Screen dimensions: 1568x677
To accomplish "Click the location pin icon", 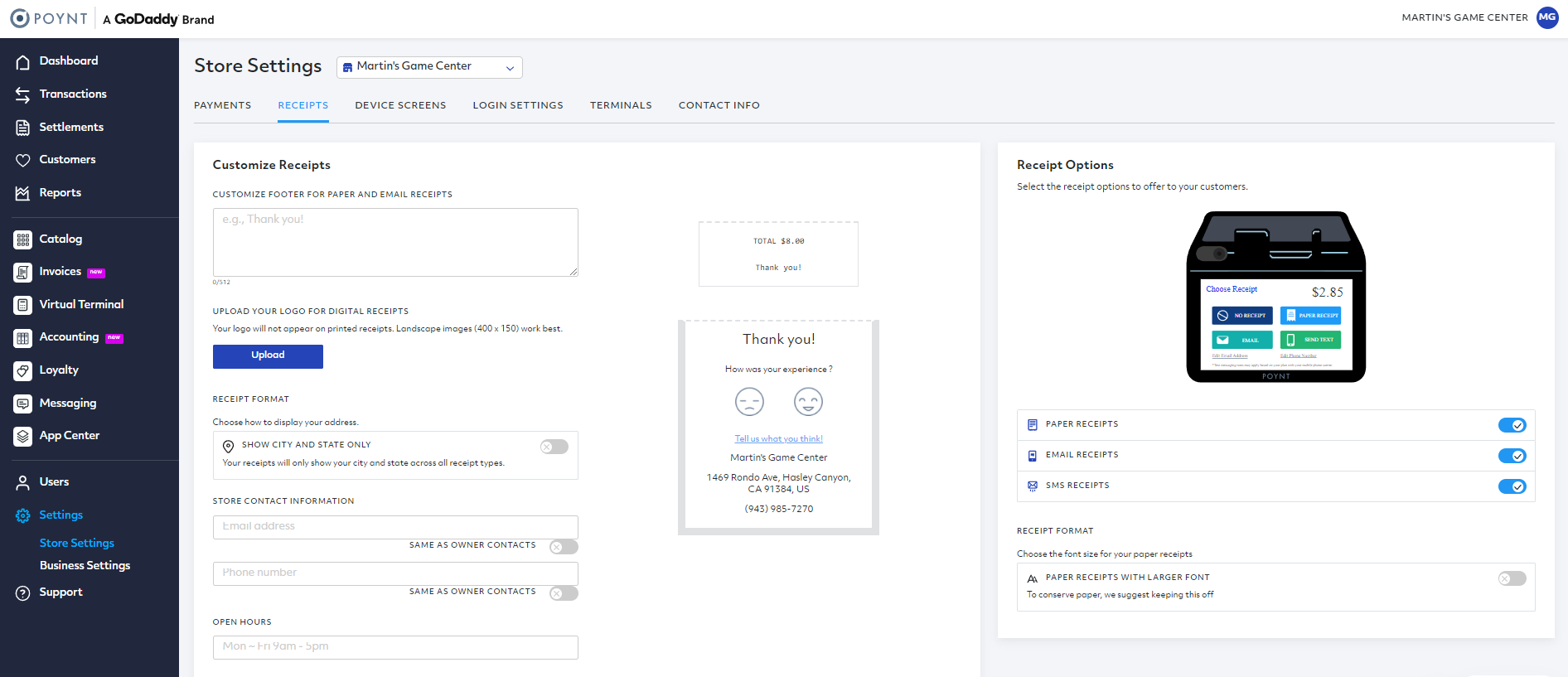I will pos(229,446).
